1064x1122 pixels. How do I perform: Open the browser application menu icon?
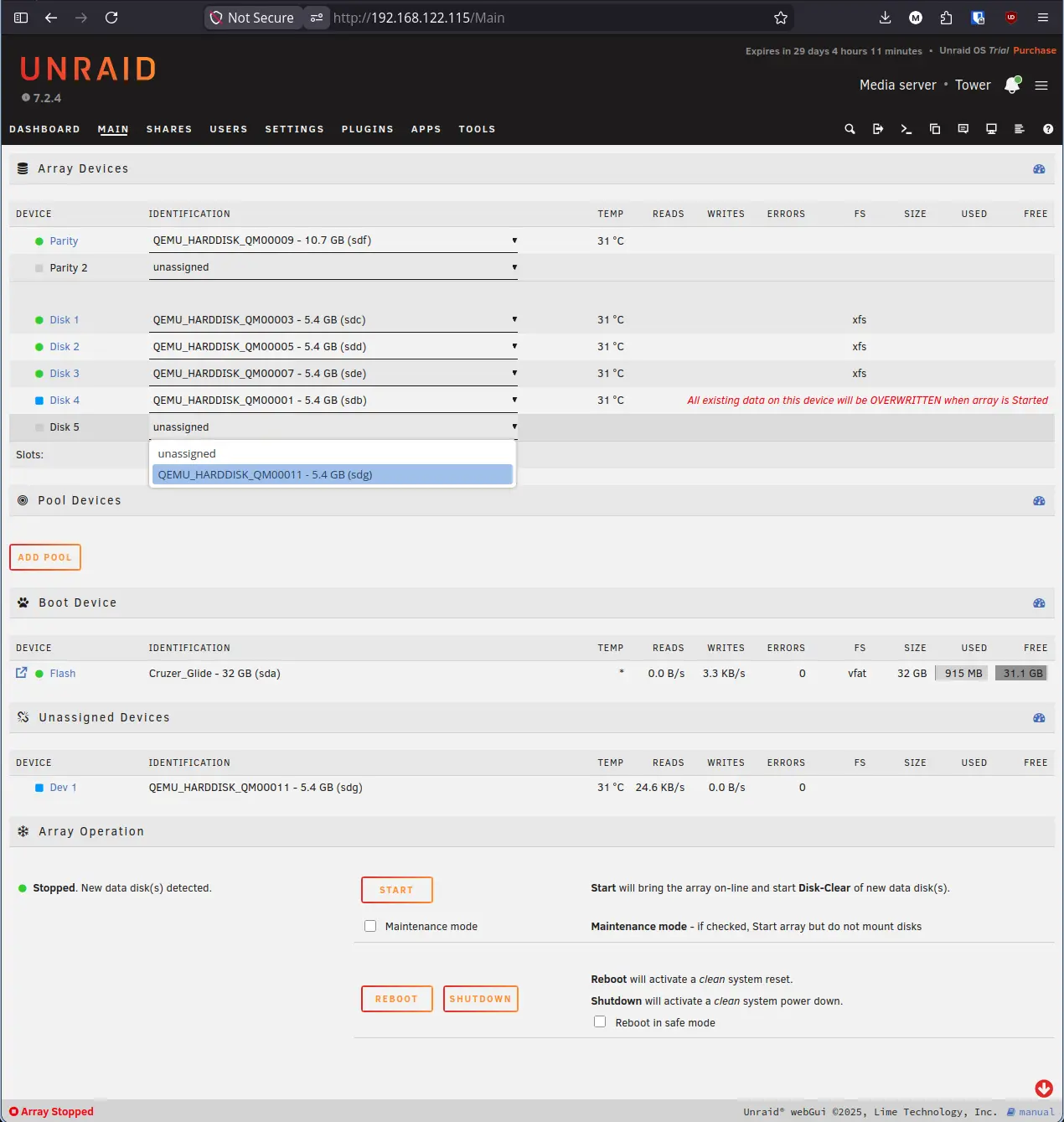[x=1043, y=18]
